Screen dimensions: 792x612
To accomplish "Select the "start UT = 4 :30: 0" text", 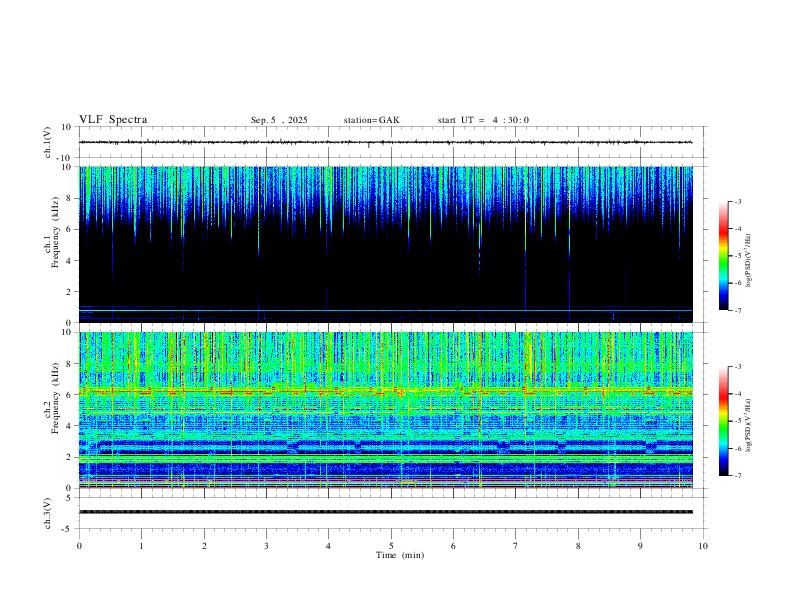I will tap(483, 120).
